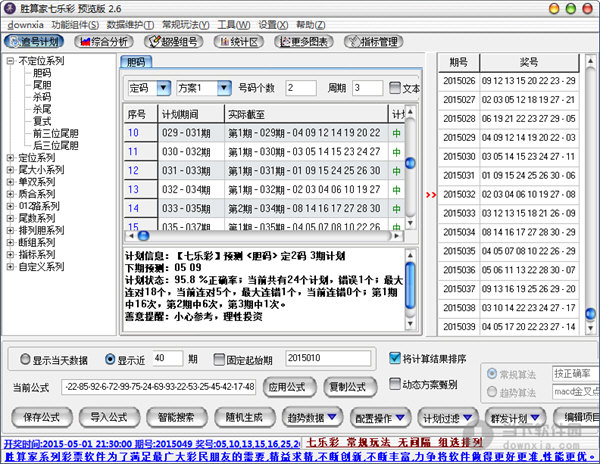
Task: Click the green 中 marker in row 10
Action: click(396, 133)
